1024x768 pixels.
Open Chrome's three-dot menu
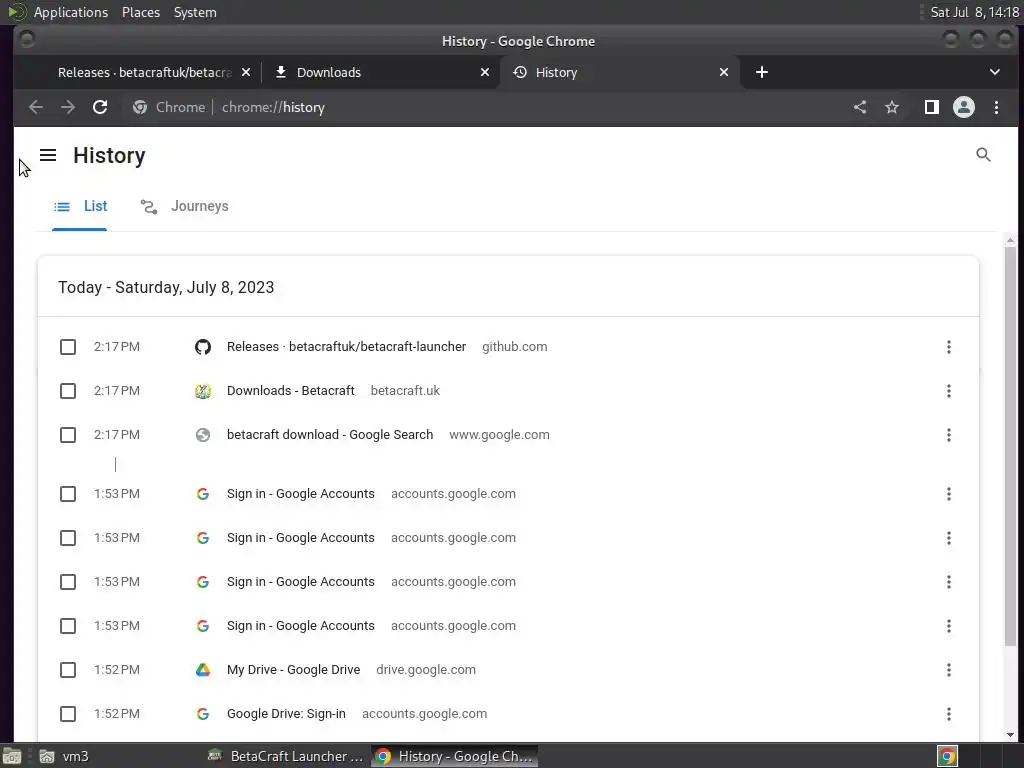[x=996, y=107]
